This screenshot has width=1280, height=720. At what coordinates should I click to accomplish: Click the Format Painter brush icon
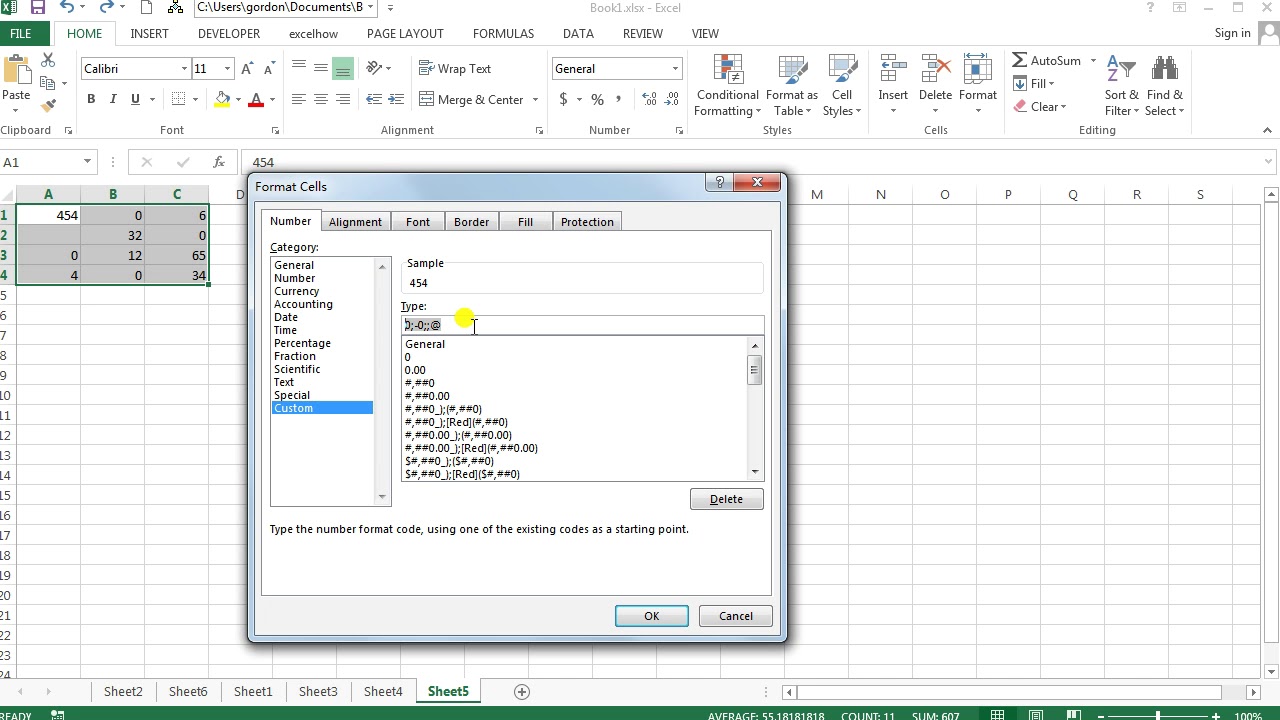pyautogui.click(x=48, y=104)
